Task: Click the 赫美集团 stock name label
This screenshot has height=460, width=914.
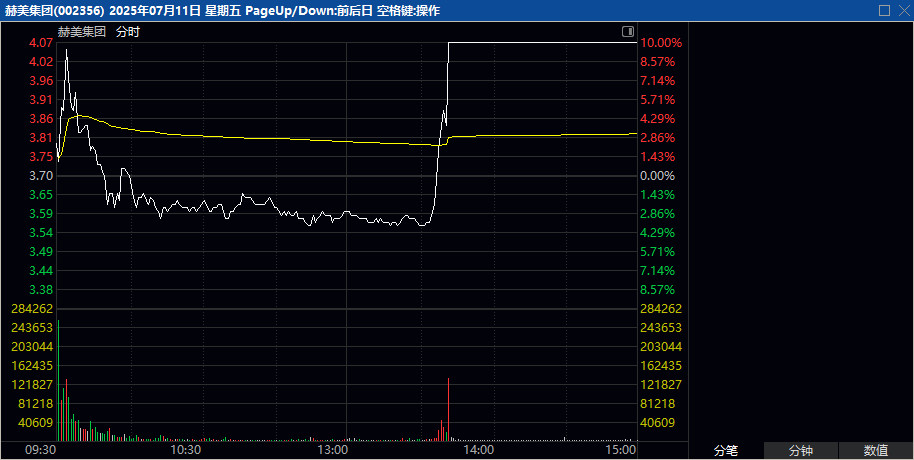Action: (x=82, y=32)
